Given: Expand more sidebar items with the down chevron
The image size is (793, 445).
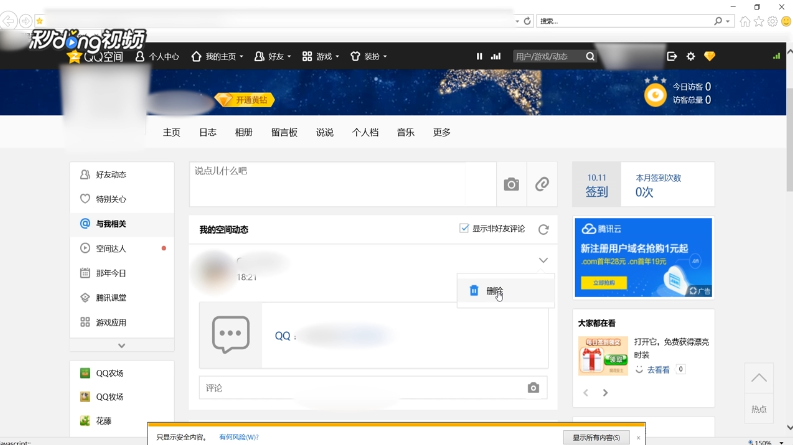Looking at the screenshot, I should [x=121, y=346].
